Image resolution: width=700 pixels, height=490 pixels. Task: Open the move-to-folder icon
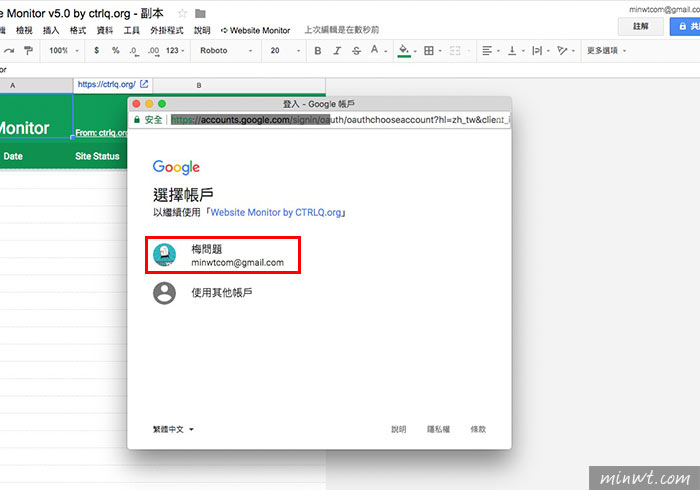(200, 14)
